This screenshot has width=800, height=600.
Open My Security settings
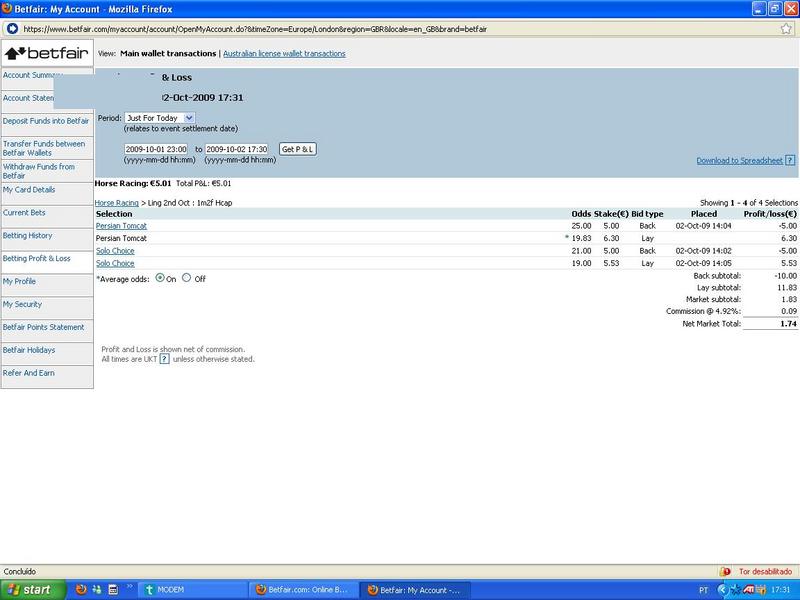(x=22, y=304)
